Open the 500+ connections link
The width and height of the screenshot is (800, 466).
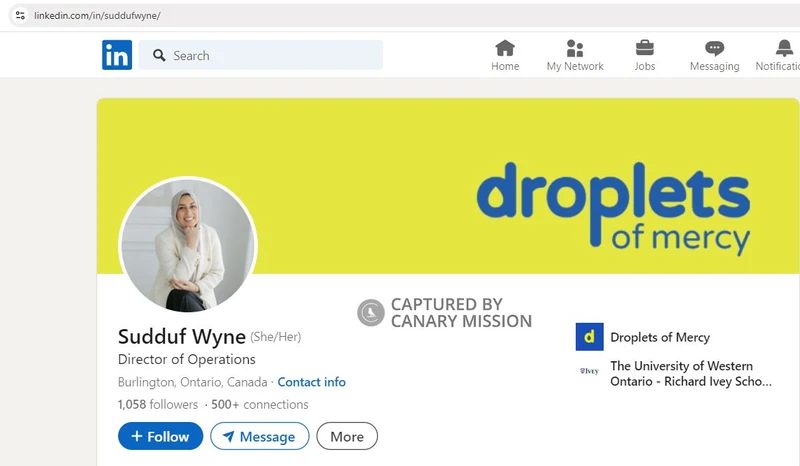click(x=260, y=404)
